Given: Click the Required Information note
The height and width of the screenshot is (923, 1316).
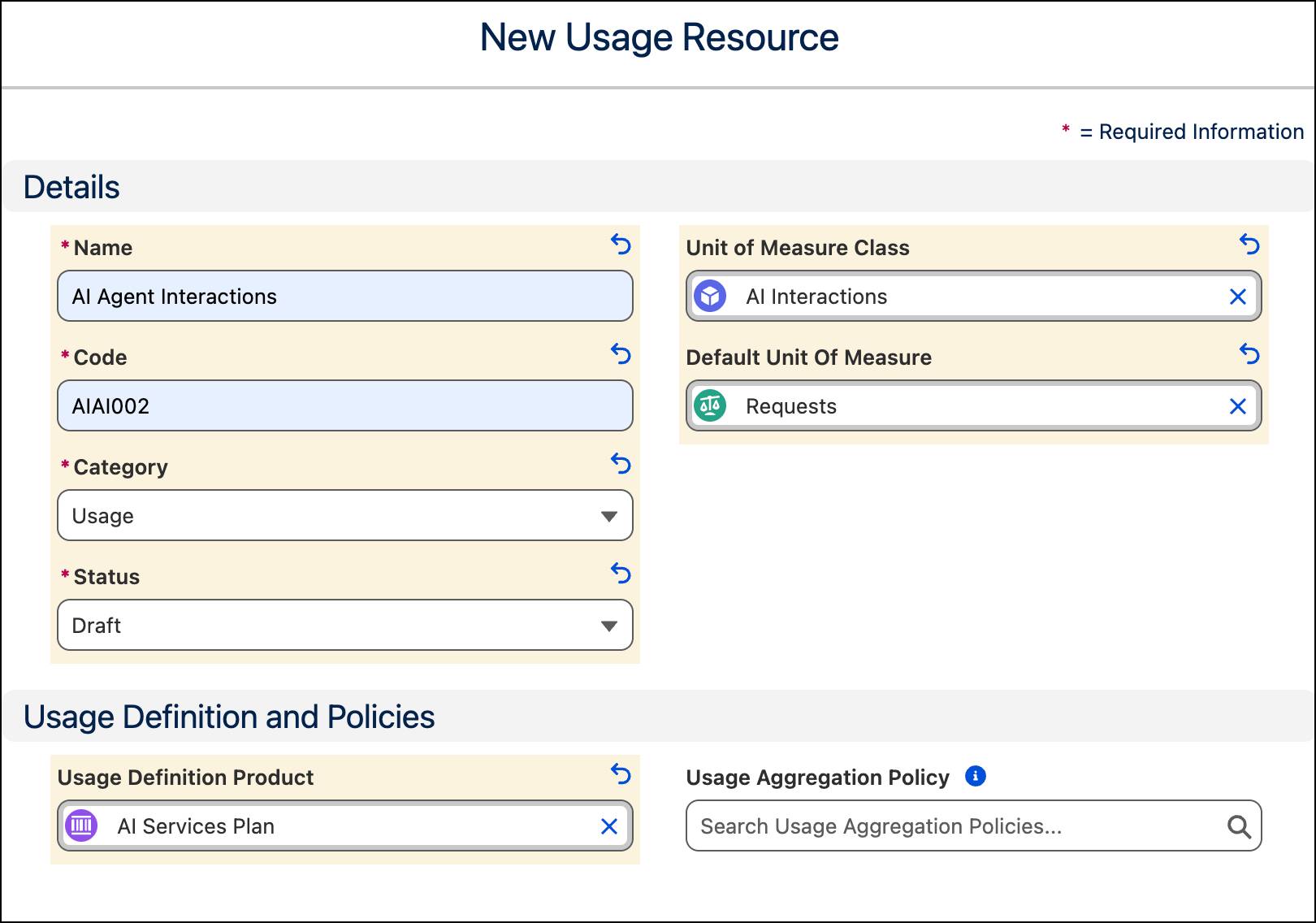Looking at the screenshot, I should click(x=1183, y=132).
